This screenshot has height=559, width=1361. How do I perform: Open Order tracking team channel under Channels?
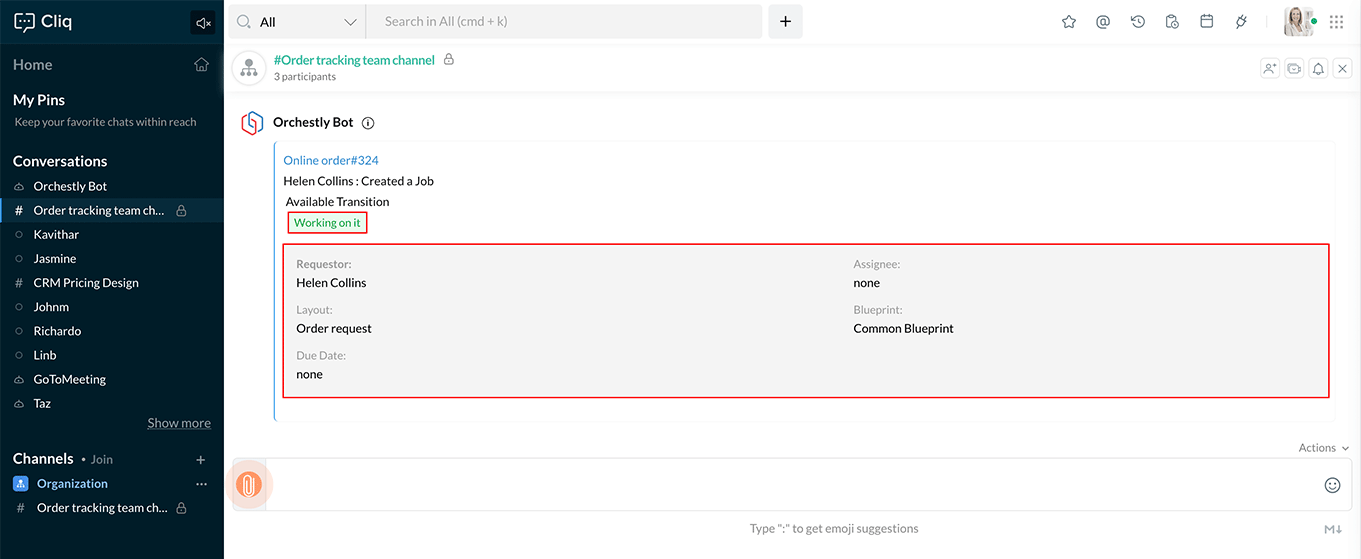click(x=102, y=508)
